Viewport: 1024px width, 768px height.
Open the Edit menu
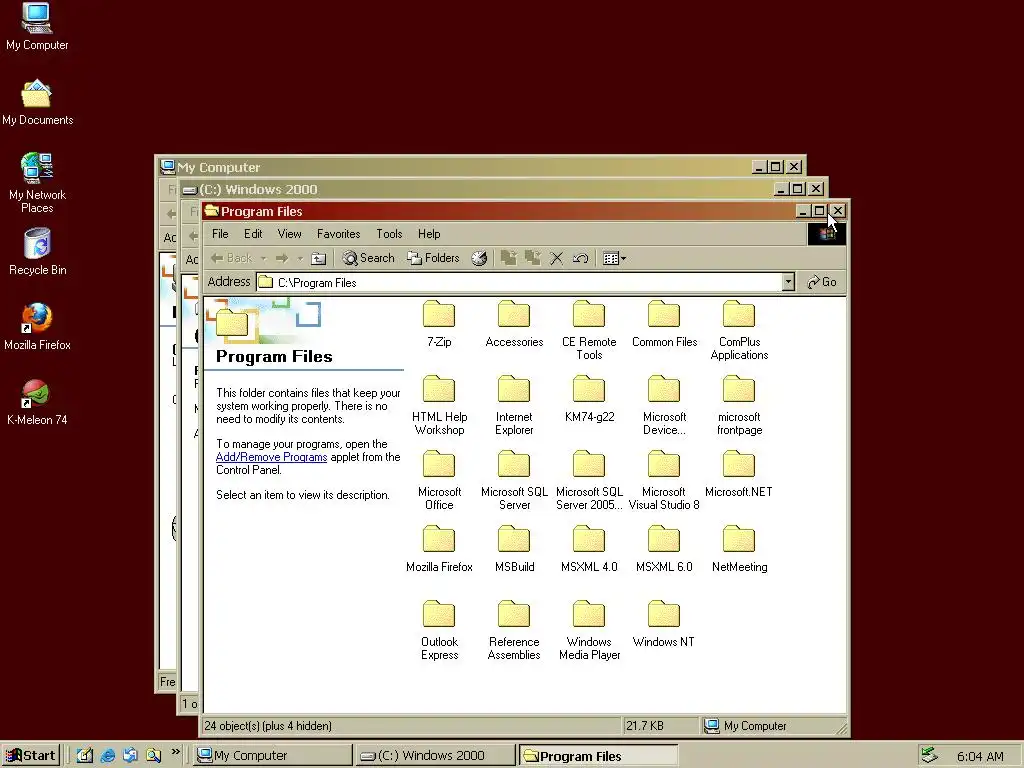coord(253,234)
